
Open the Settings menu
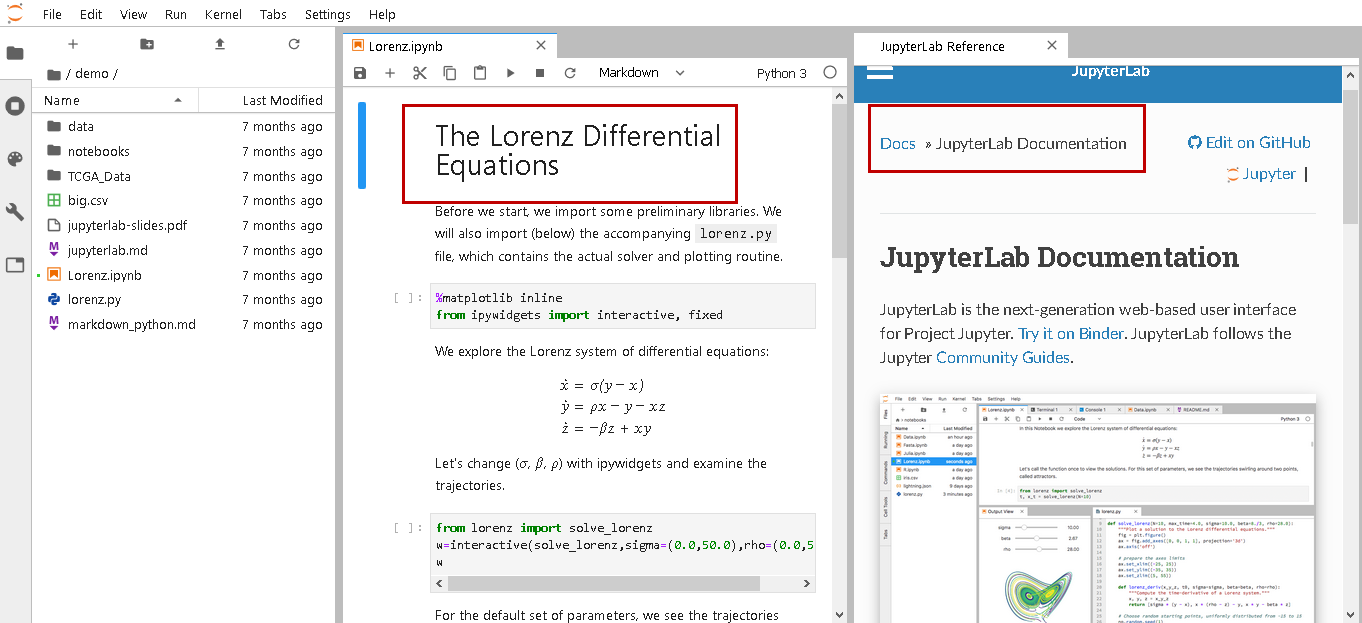[328, 14]
